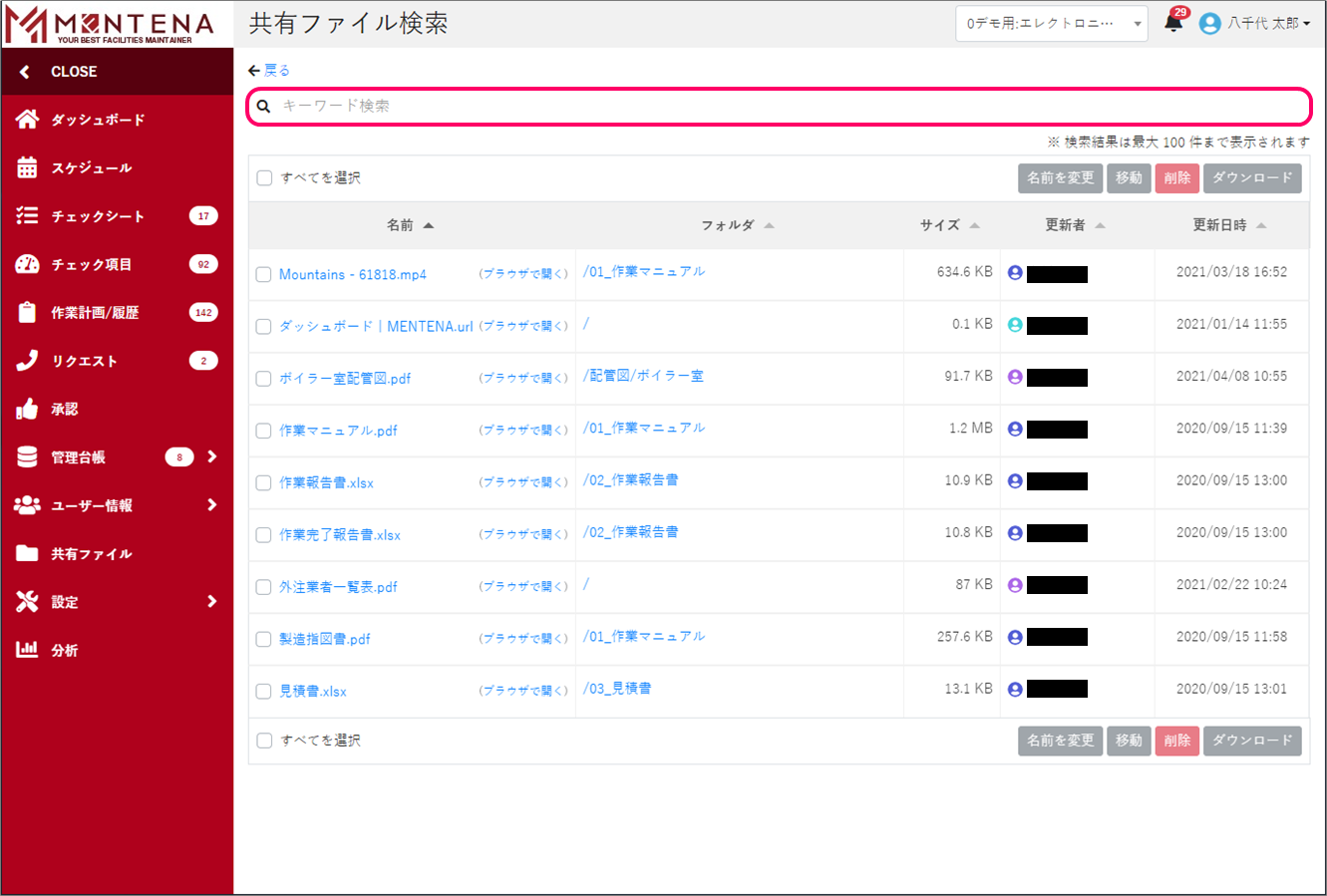Image resolution: width=1327 pixels, height=896 pixels.
Task: Click the dashboard house icon in sidebar
Action: pos(27,120)
